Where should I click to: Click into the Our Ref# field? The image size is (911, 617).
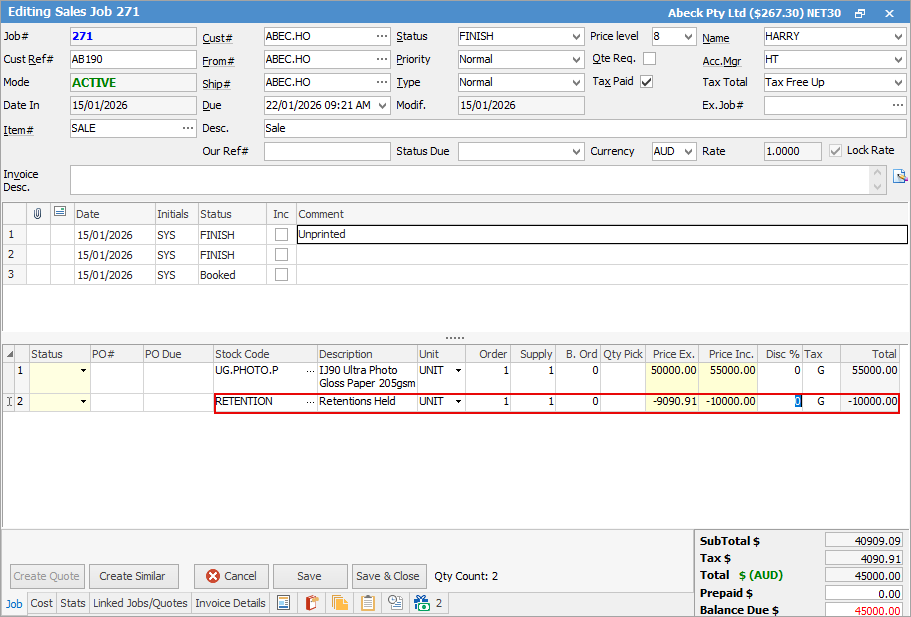pyautogui.click(x=327, y=152)
